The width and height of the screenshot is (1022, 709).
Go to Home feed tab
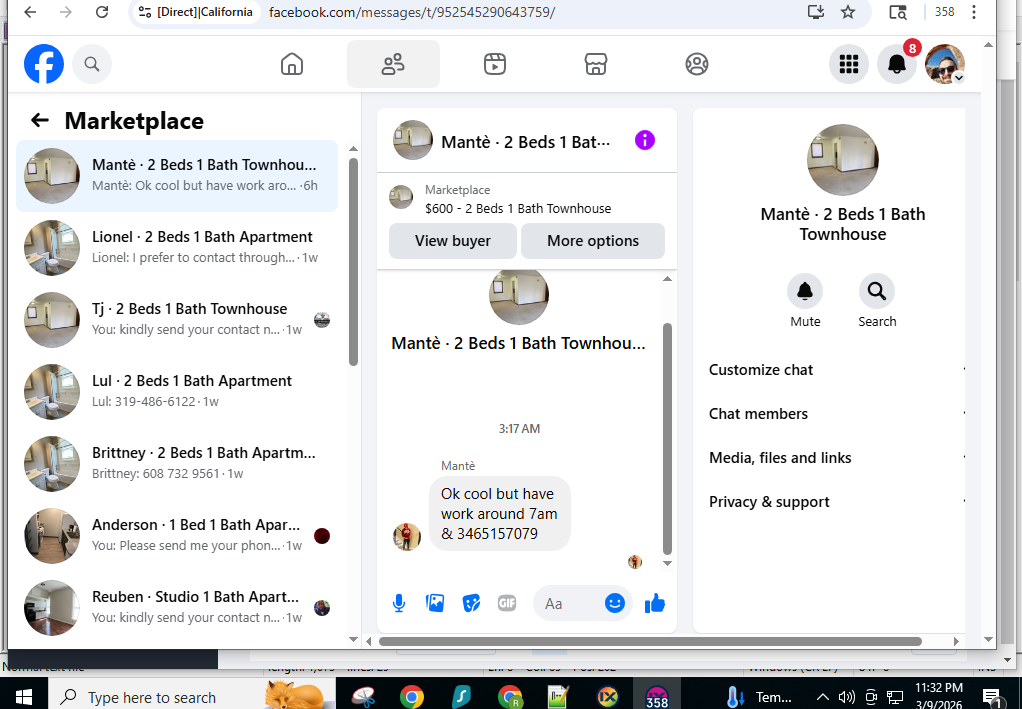[x=291, y=64]
